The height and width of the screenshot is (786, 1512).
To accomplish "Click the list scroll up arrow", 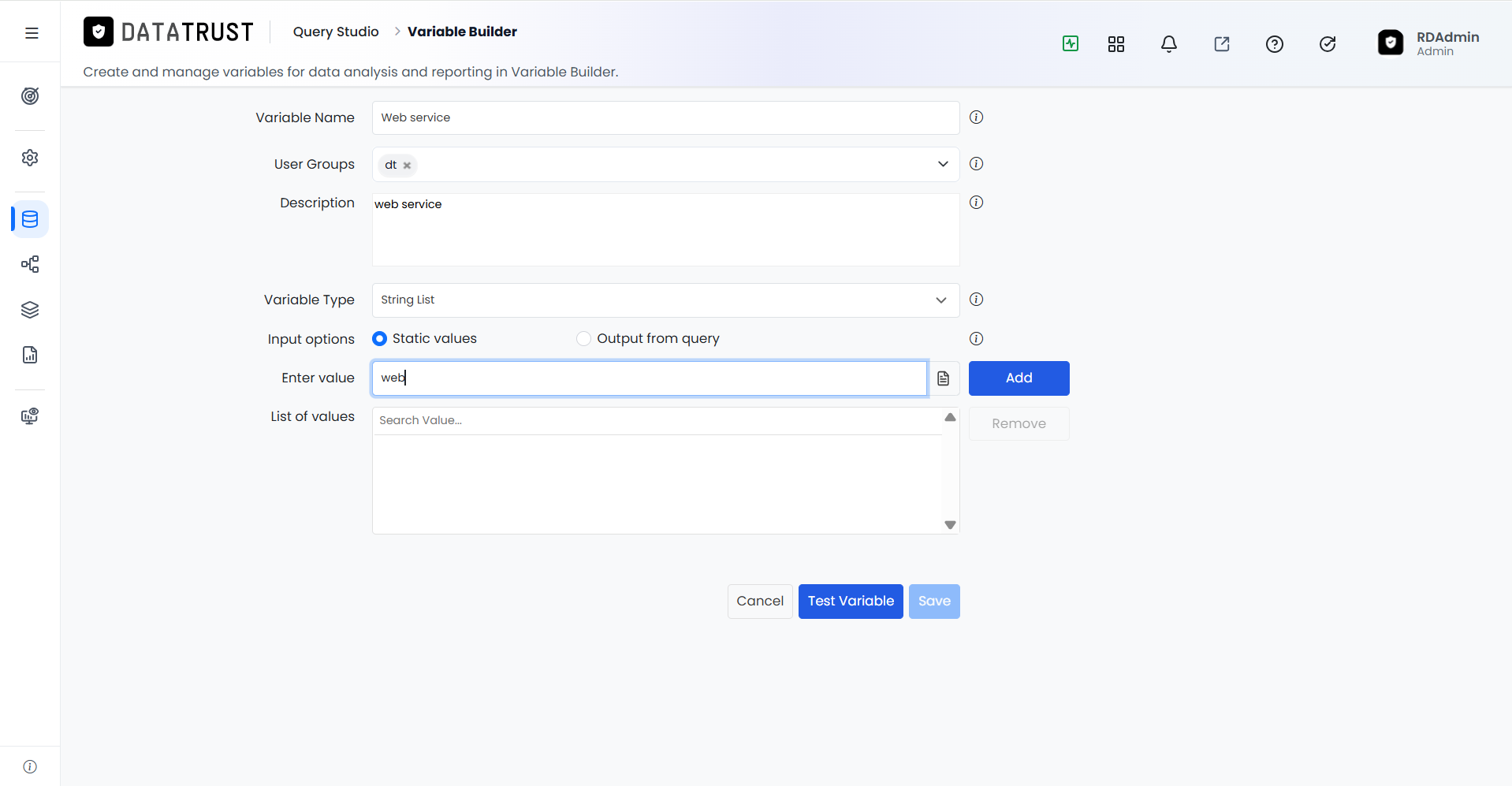I will coord(950,417).
